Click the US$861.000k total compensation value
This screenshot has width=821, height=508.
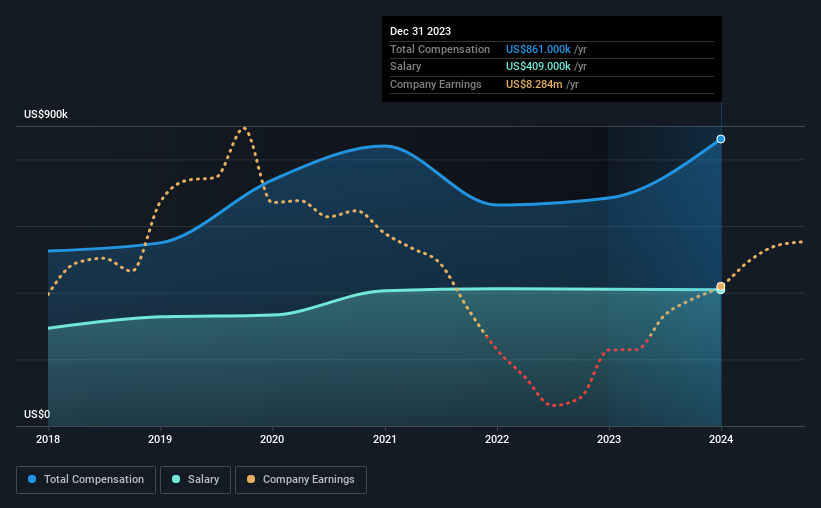pyautogui.click(x=538, y=49)
